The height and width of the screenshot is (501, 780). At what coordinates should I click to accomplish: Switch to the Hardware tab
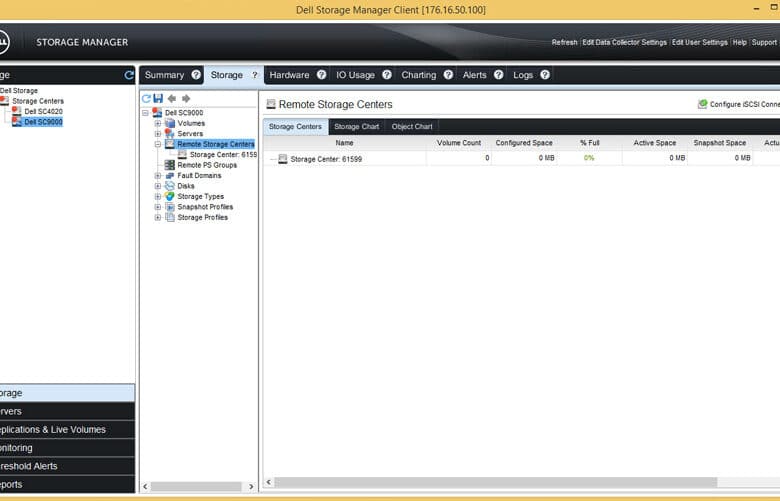click(x=289, y=75)
